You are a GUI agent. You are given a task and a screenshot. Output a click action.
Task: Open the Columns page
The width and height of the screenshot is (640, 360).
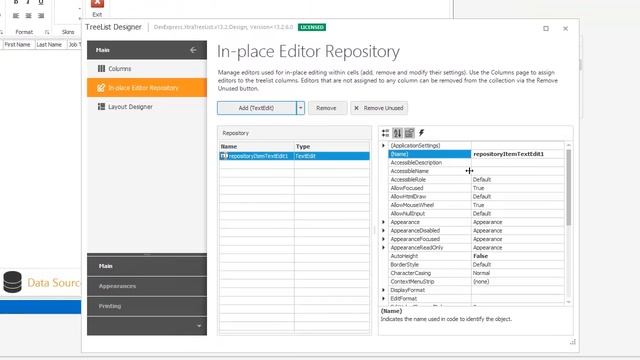147,69
